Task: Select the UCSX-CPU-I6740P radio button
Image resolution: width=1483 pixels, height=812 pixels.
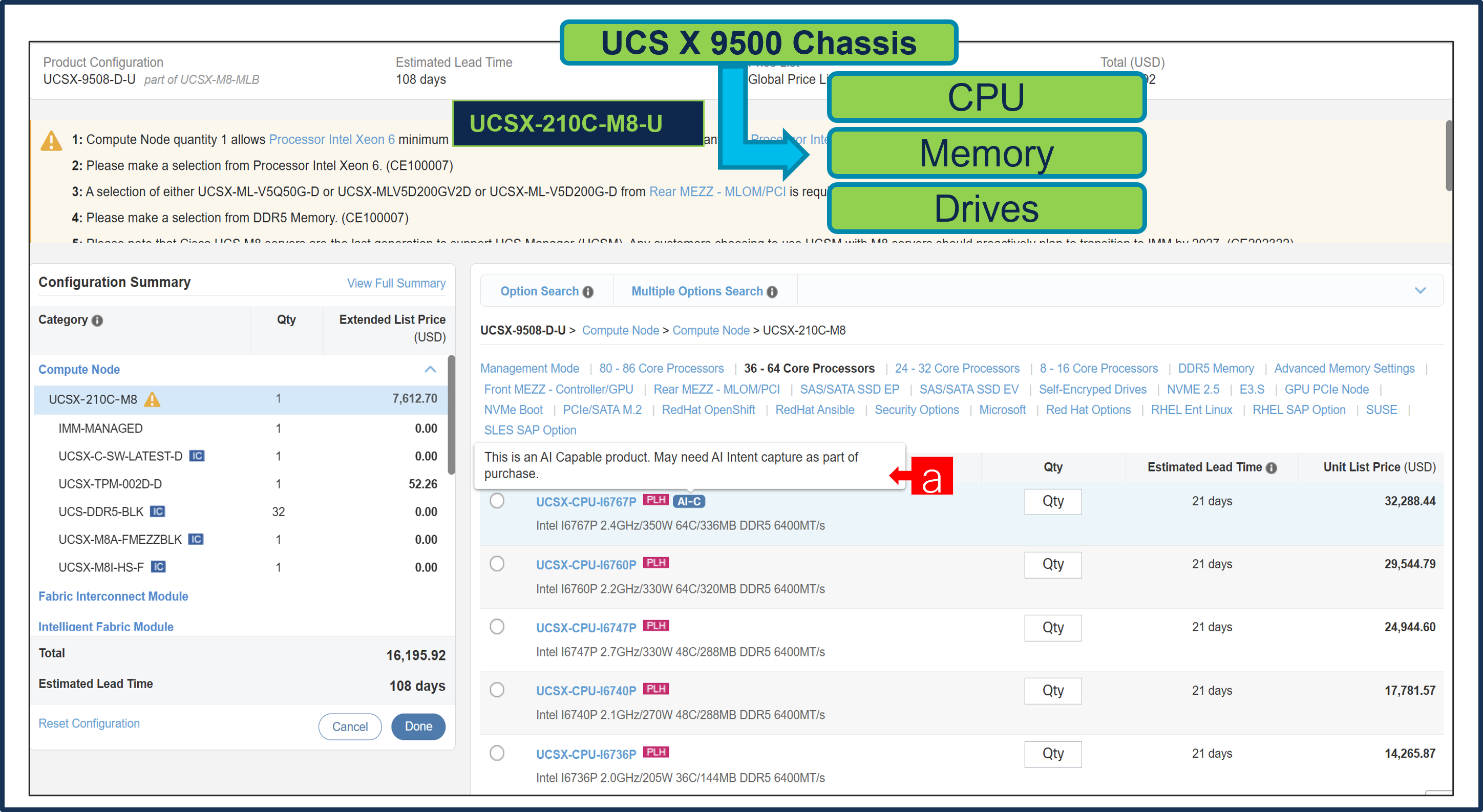Action: click(x=497, y=690)
